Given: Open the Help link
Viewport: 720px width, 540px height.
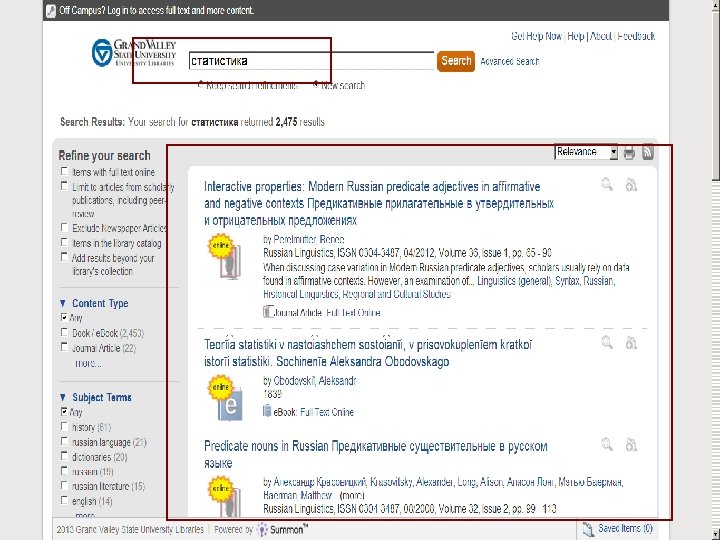Looking at the screenshot, I should click(x=576, y=36).
